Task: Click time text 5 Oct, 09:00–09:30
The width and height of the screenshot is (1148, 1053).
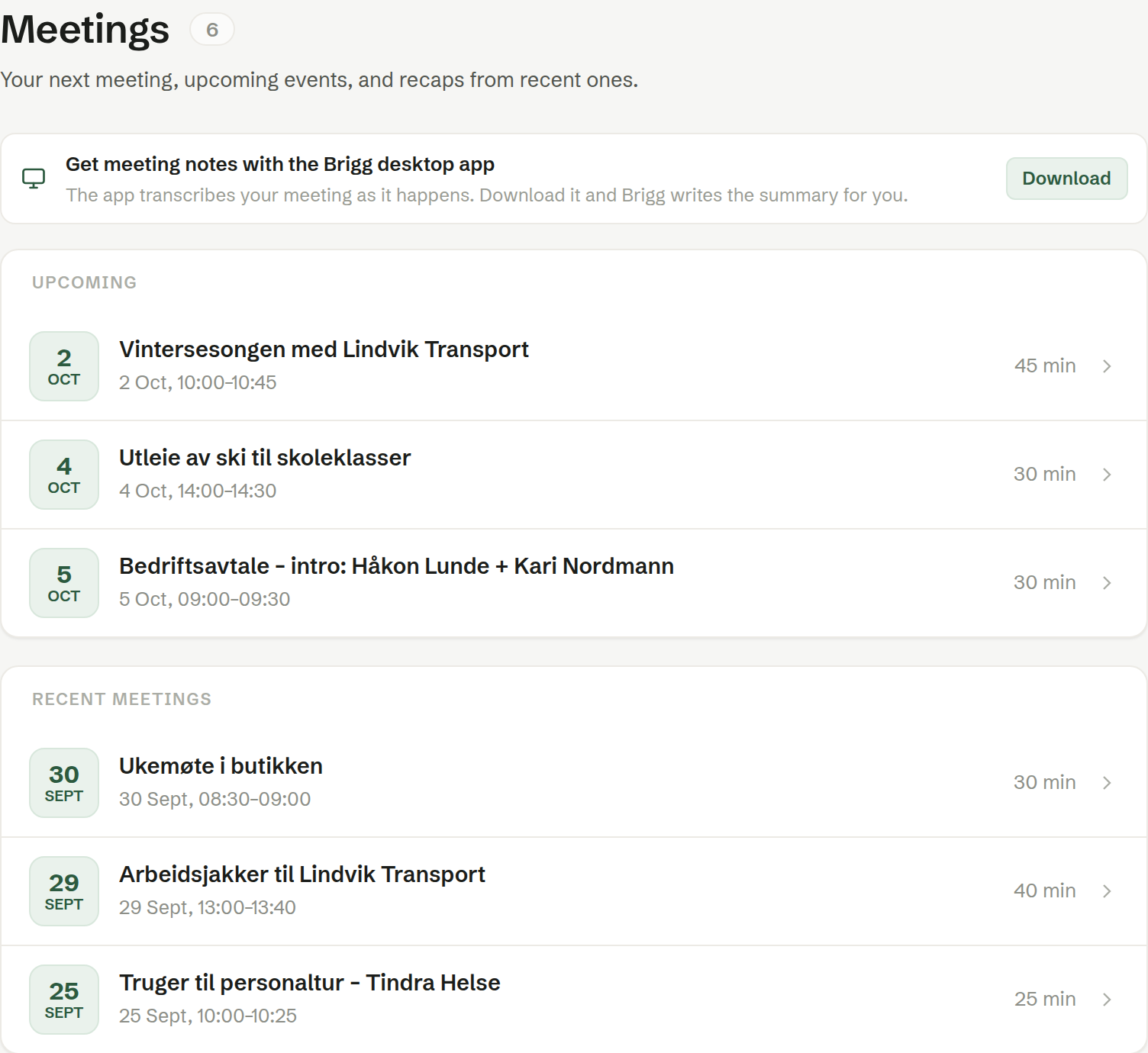Action: (x=205, y=600)
